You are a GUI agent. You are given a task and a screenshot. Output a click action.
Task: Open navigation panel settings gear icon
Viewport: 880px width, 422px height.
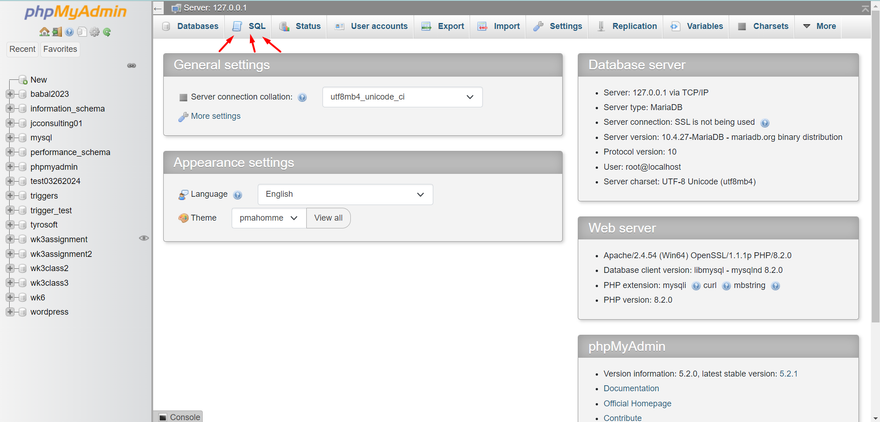(94, 32)
